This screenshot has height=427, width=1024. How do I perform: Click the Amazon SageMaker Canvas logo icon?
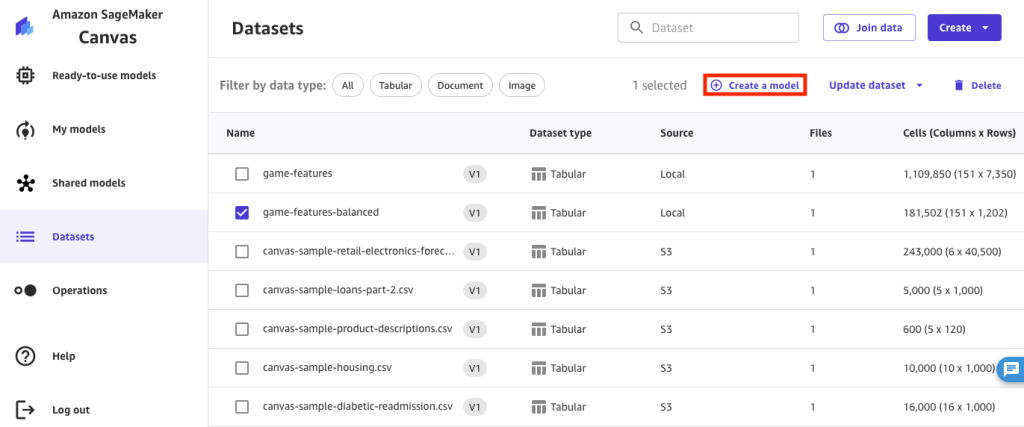(x=24, y=27)
